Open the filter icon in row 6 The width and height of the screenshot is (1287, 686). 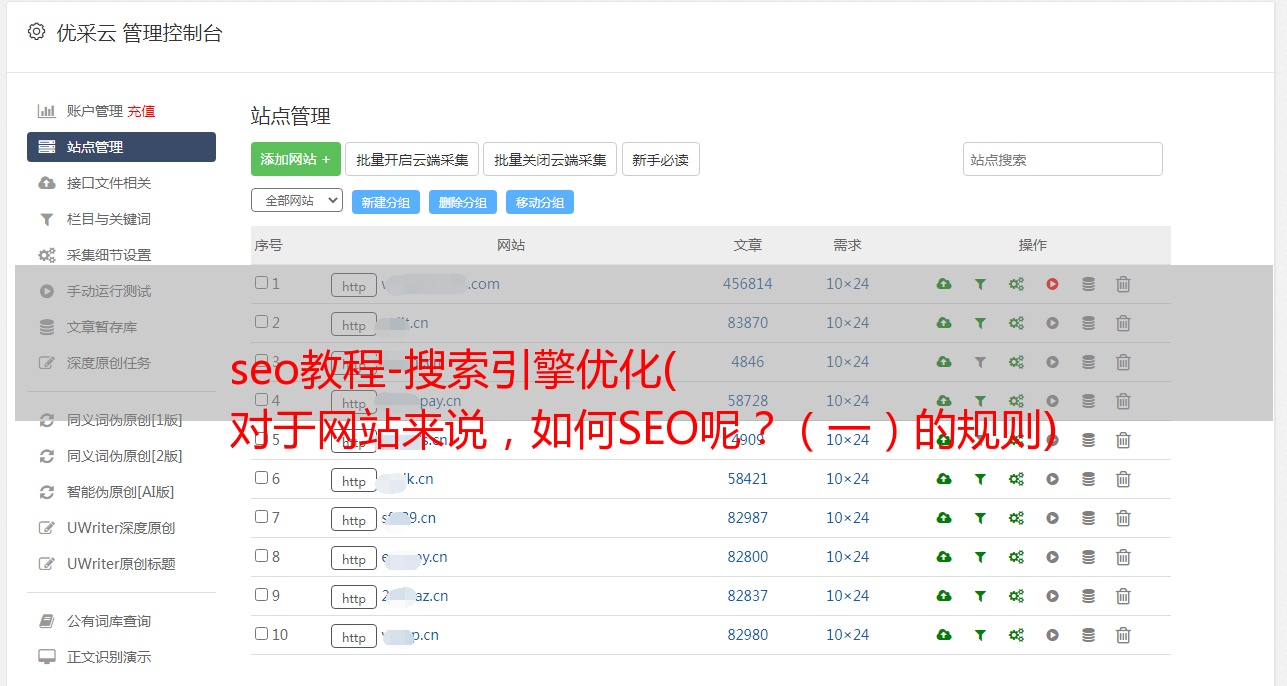tap(980, 479)
